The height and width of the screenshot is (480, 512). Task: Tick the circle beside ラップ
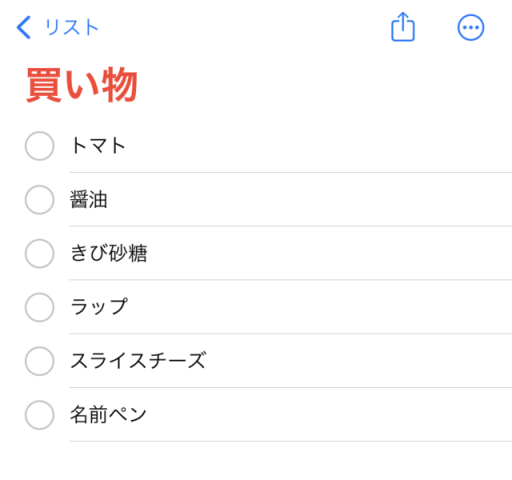[39, 307]
